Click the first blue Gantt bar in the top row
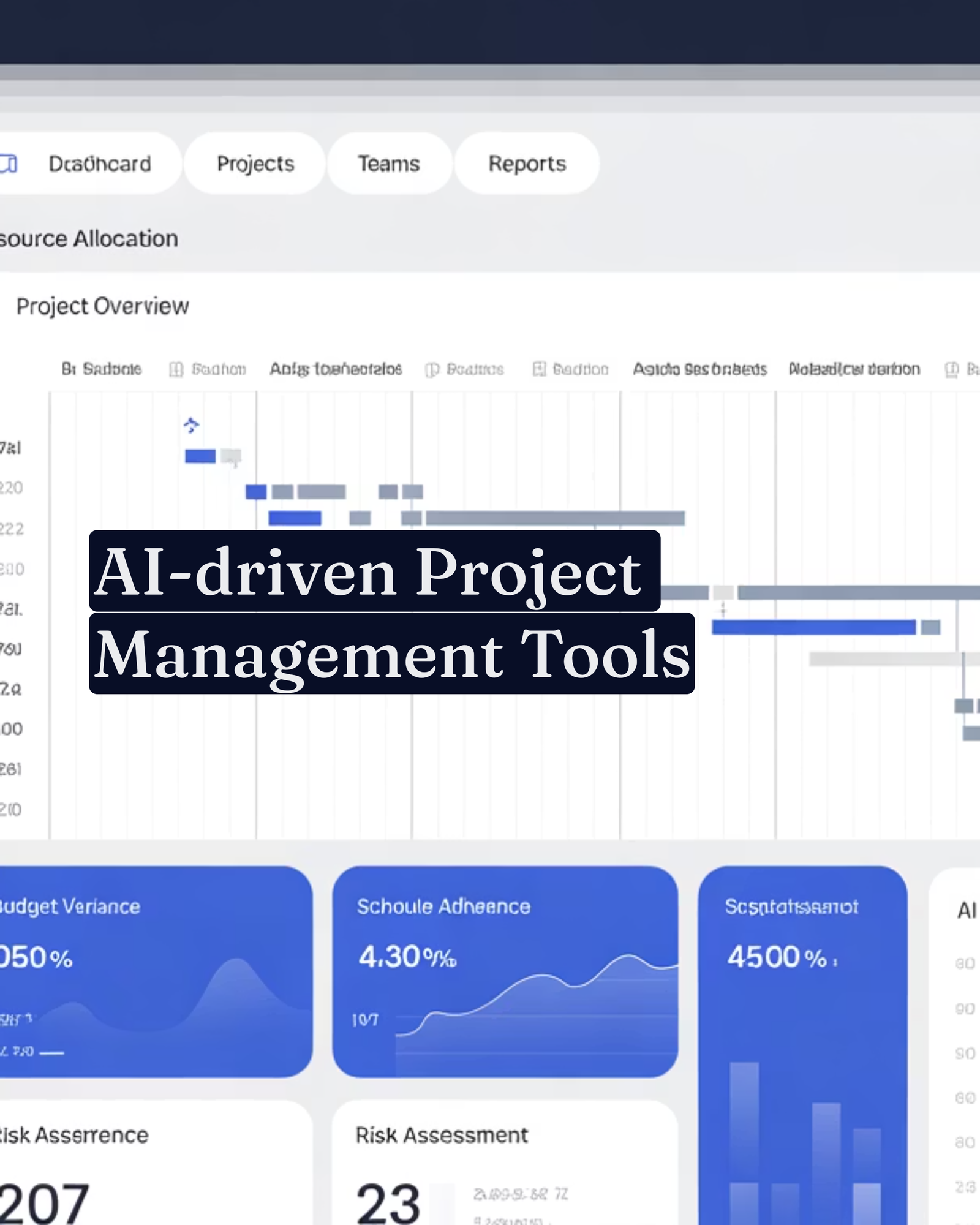Screen dimensions: 980x1225 [x=200, y=456]
